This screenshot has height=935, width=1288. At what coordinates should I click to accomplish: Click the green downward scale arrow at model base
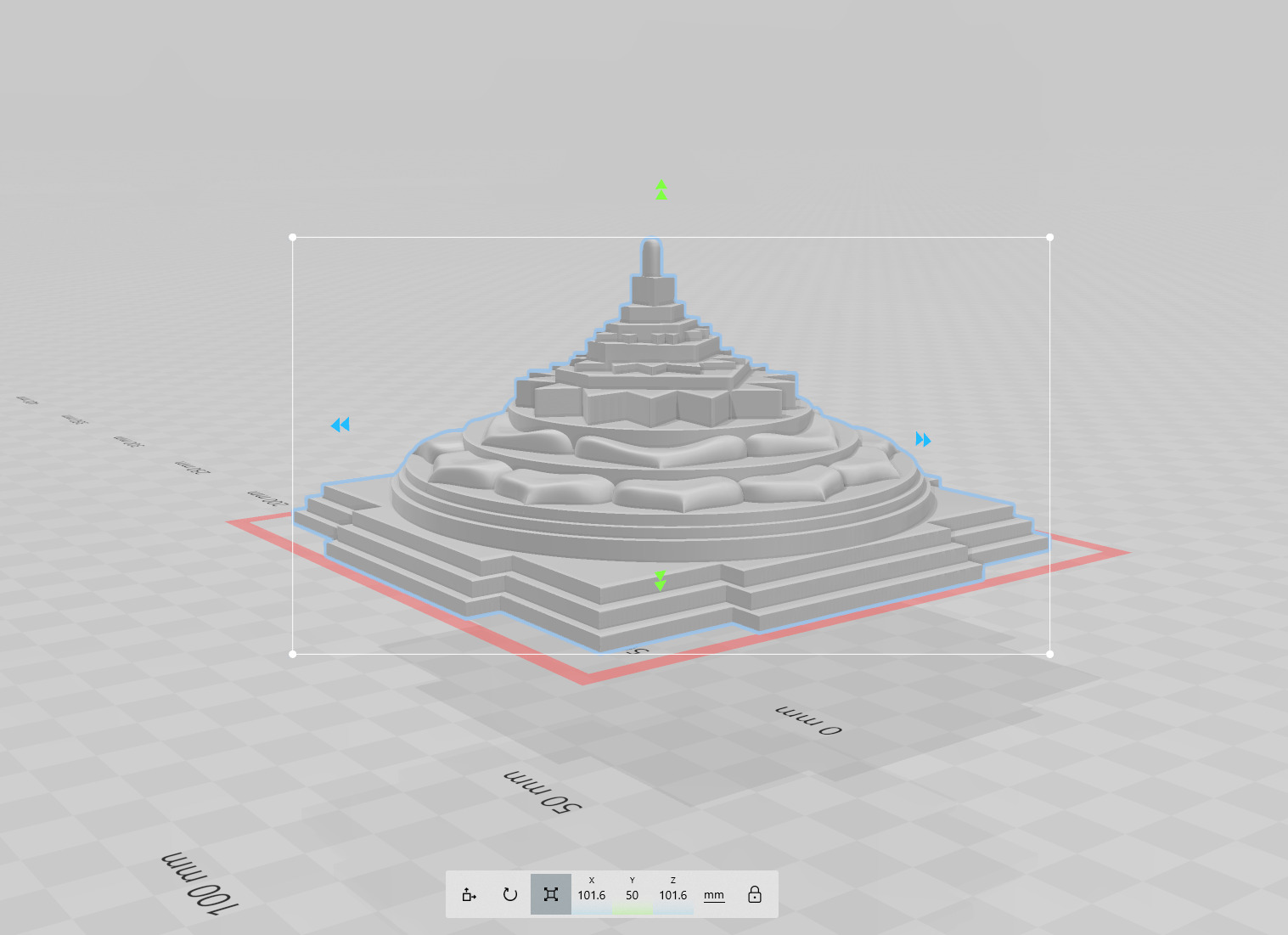pos(660,581)
